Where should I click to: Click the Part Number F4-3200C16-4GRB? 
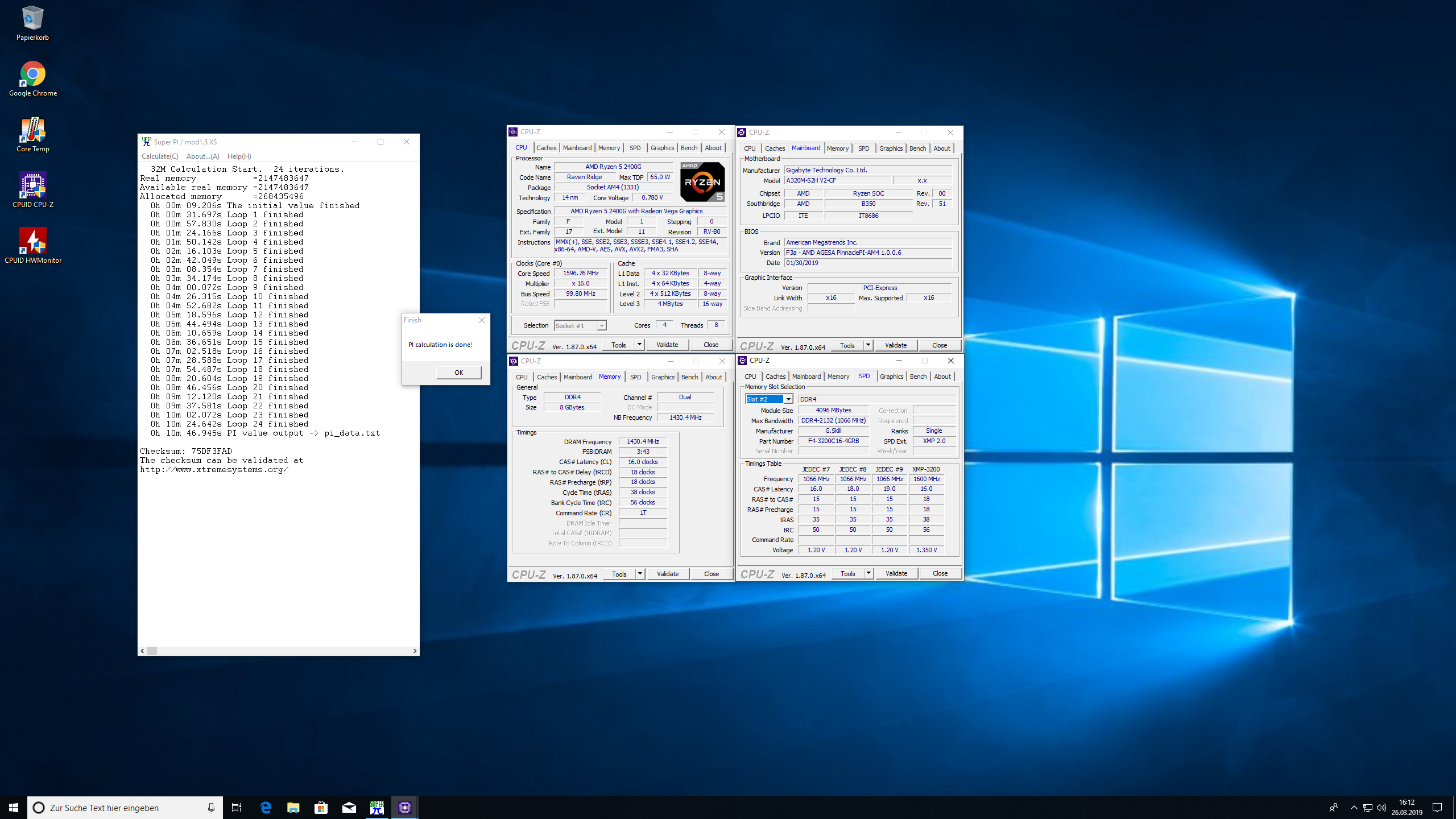click(833, 441)
